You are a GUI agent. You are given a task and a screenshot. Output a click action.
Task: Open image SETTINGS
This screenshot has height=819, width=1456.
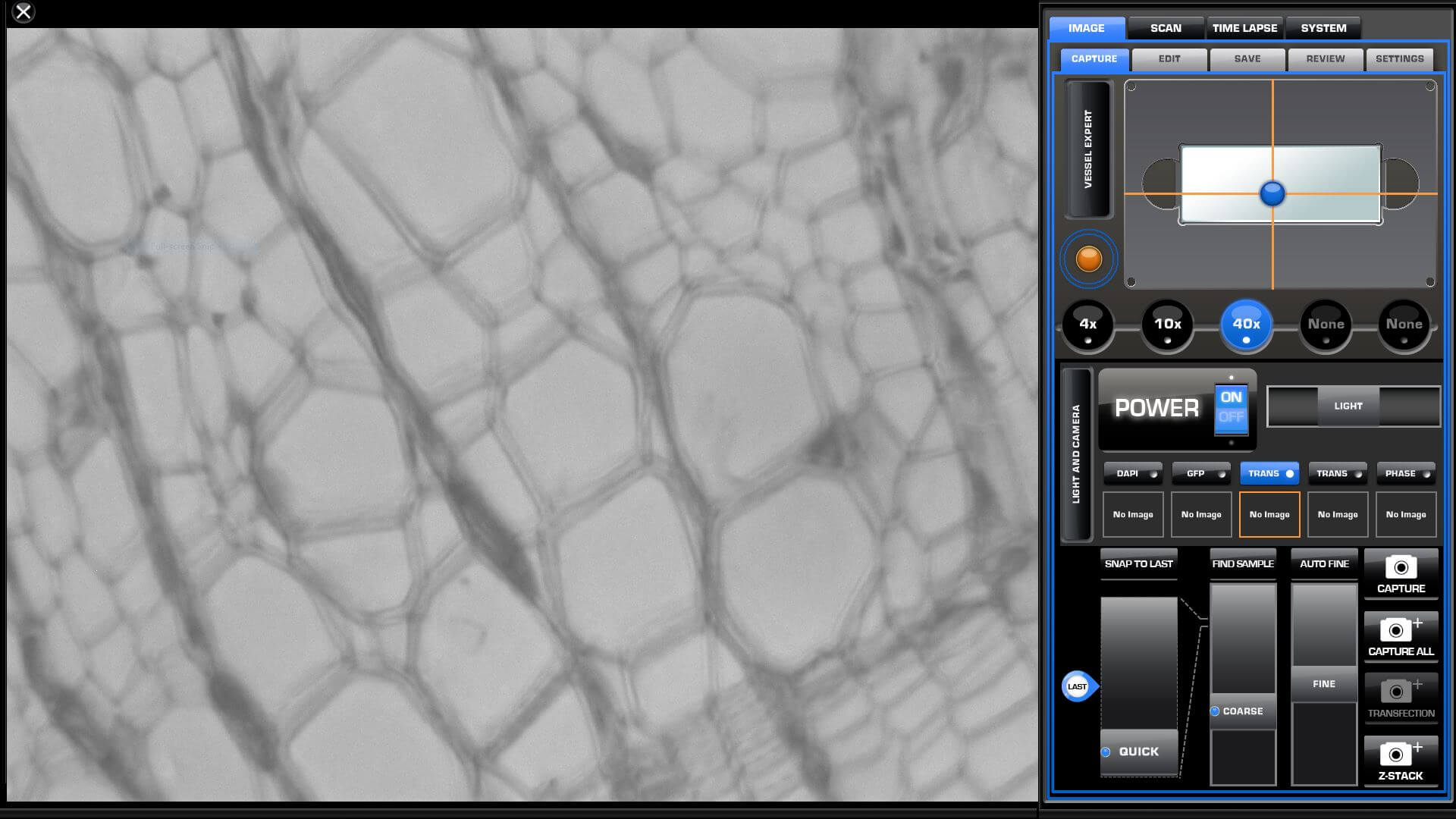click(1399, 59)
